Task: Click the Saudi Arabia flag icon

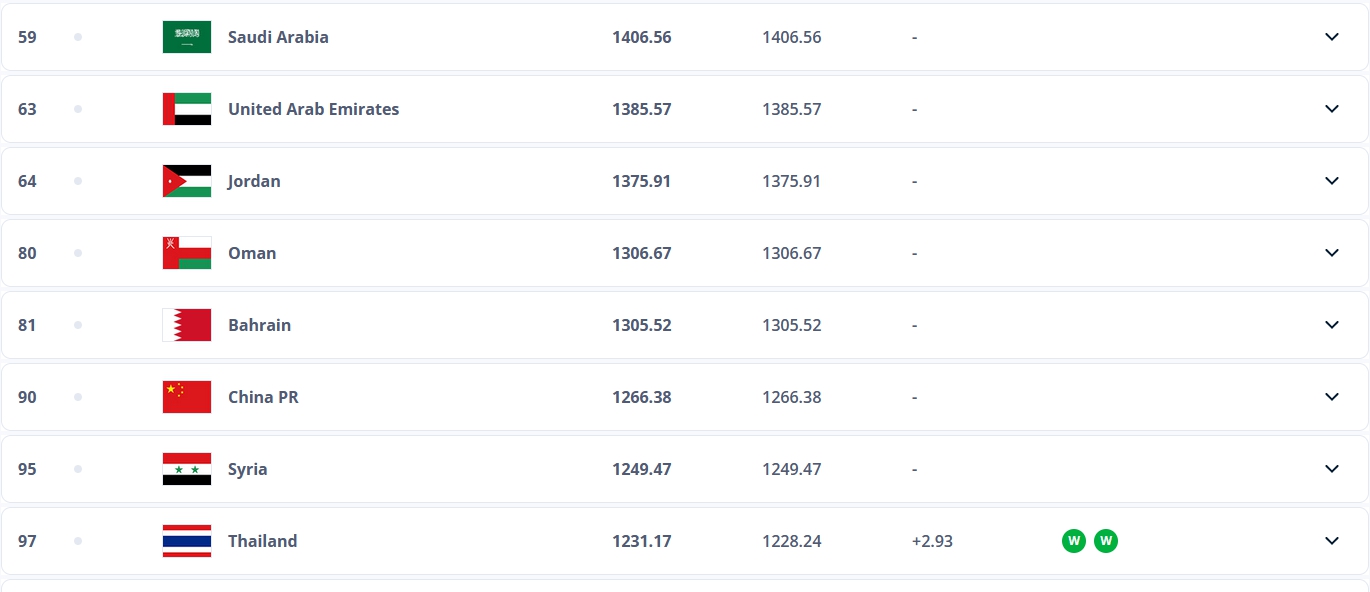Action: coord(187,37)
